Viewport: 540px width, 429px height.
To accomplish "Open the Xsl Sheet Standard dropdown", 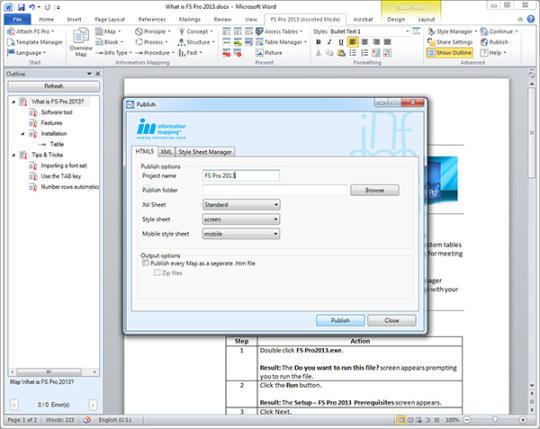I will [x=241, y=205].
